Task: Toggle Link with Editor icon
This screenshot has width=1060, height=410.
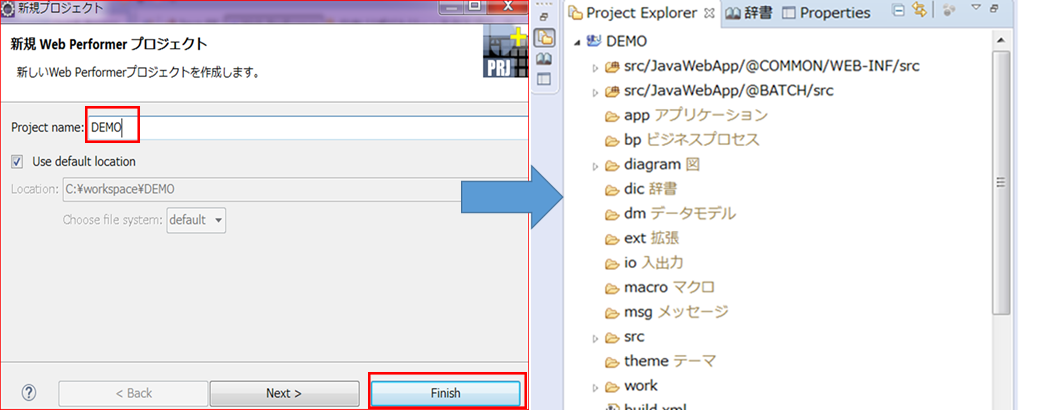Action: pyautogui.click(x=918, y=12)
